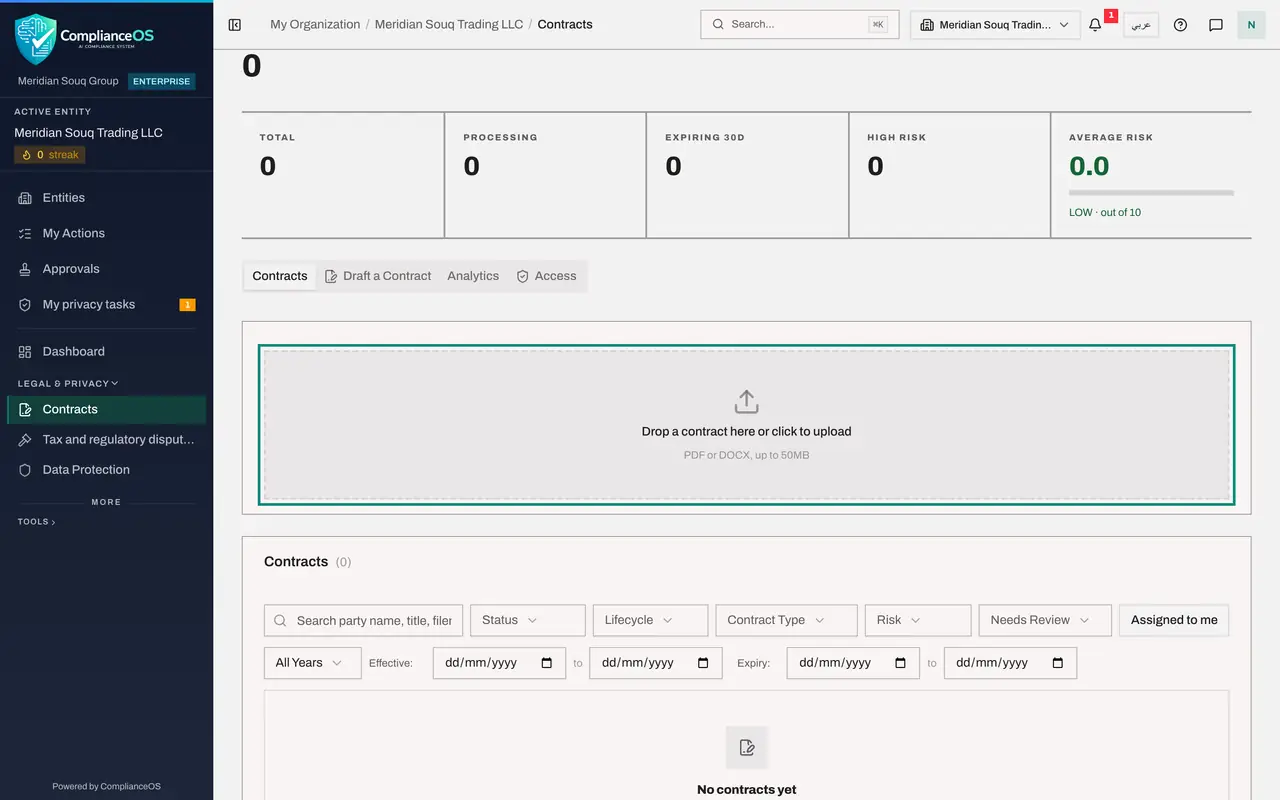Screen dimensions: 1280x800
Task: Open the Contract Type dropdown
Action: [x=786, y=620]
